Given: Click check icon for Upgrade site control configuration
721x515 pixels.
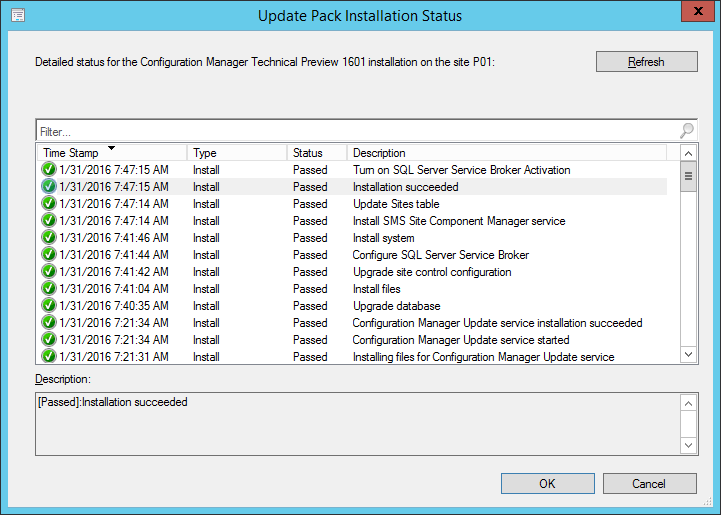Looking at the screenshot, I should pyautogui.click(x=48, y=272).
